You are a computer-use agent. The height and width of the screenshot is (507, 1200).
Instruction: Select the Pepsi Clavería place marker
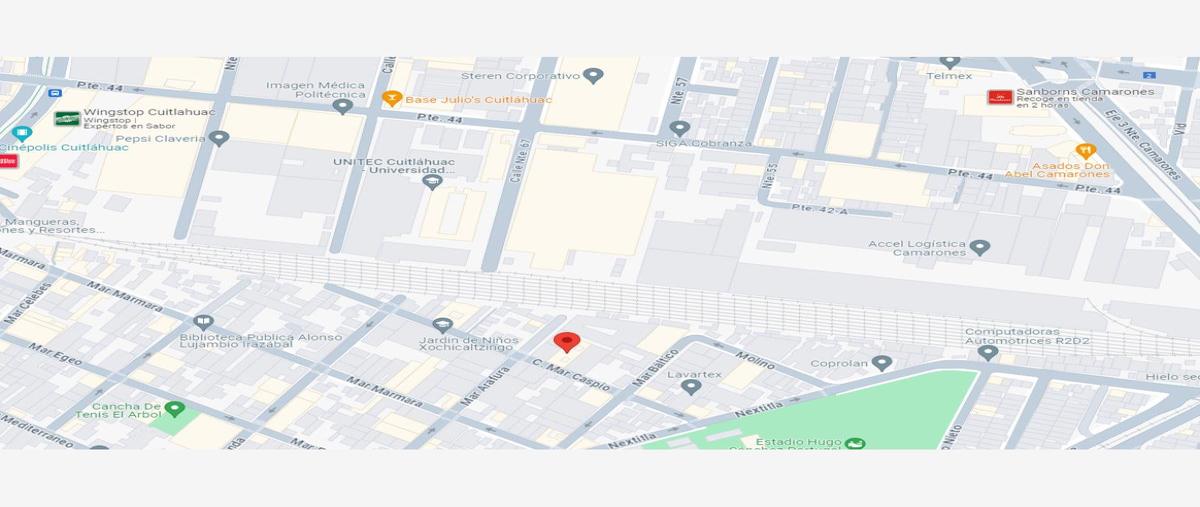point(219,138)
